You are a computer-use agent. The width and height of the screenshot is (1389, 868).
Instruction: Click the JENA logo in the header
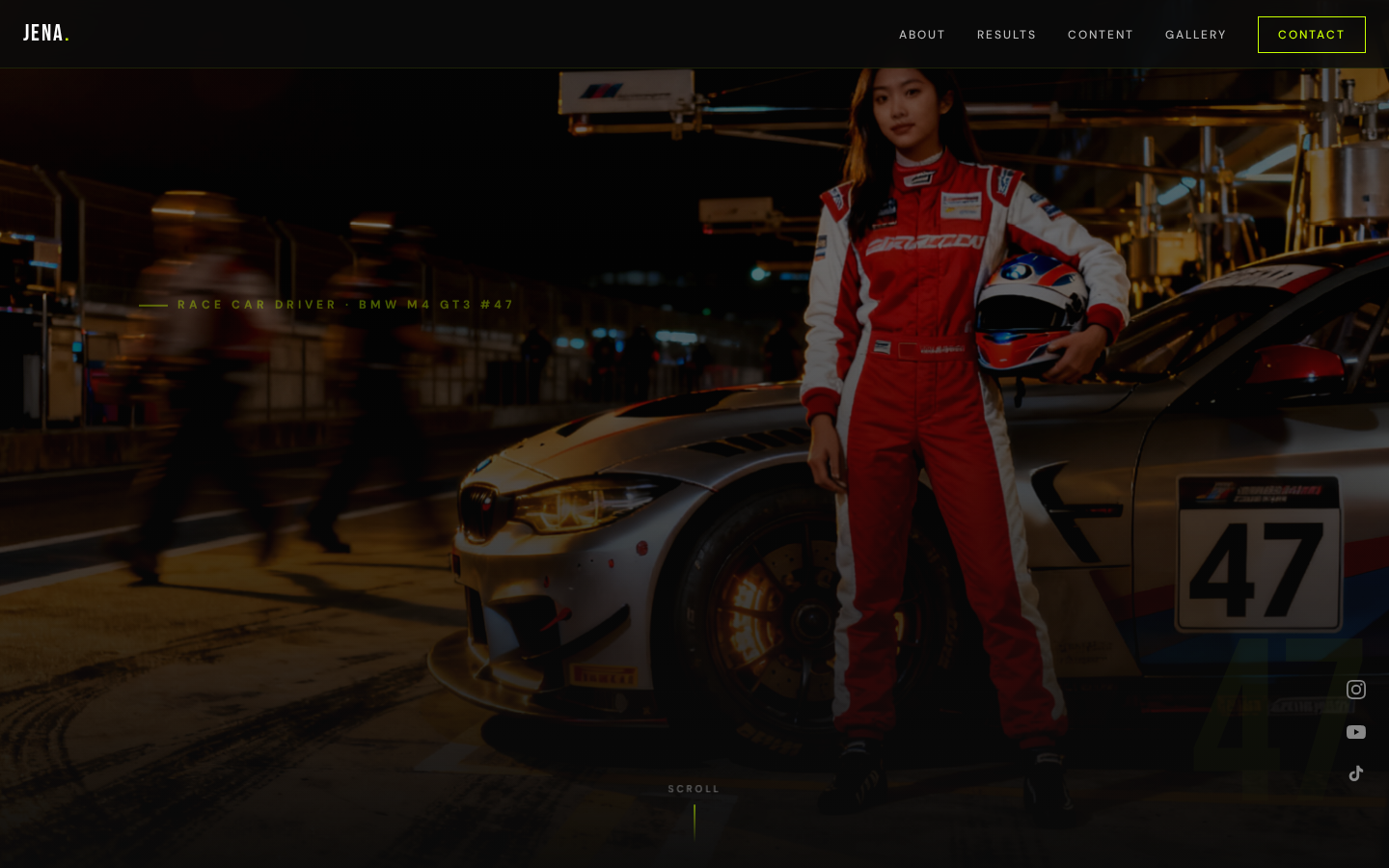(45, 33)
